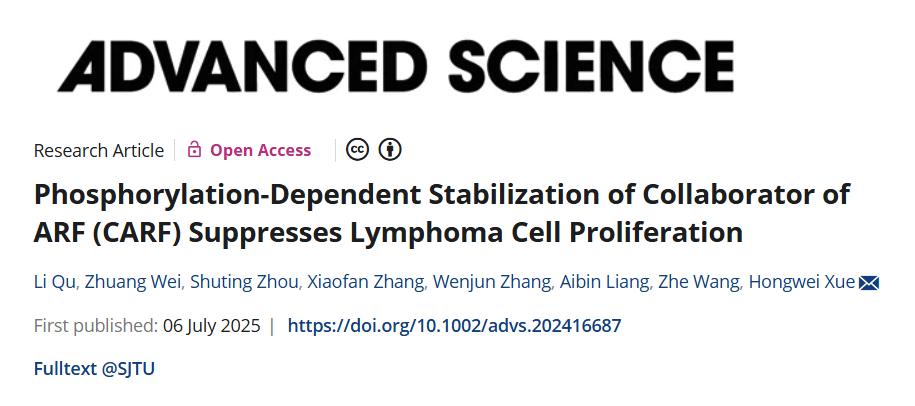Click the open access padlock icon
915x406 pixels.
click(x=195, y=150)
